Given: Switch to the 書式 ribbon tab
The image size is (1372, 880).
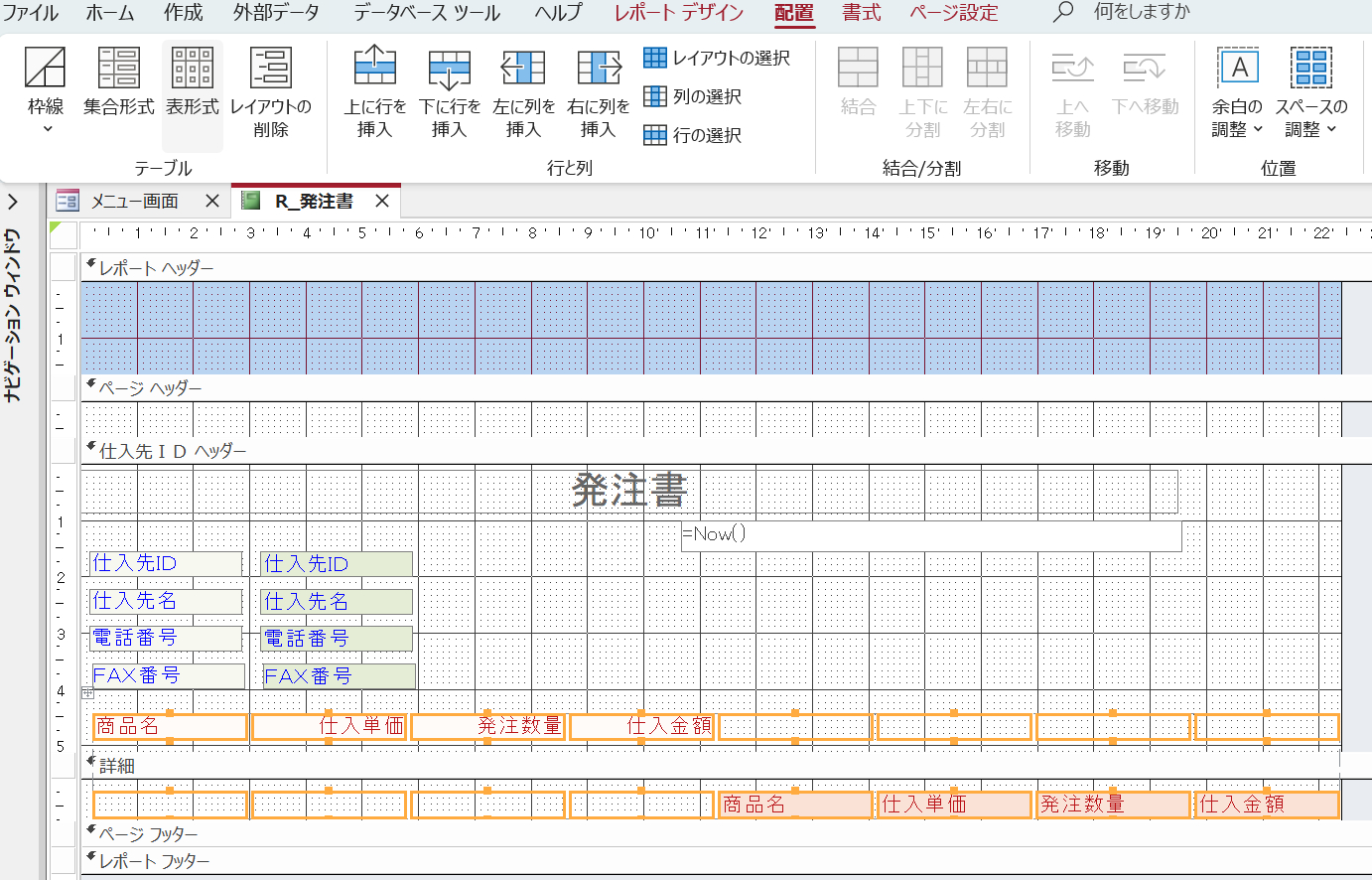Looking at the screenshot, I should pyautogui.click(x=862, y=13).
